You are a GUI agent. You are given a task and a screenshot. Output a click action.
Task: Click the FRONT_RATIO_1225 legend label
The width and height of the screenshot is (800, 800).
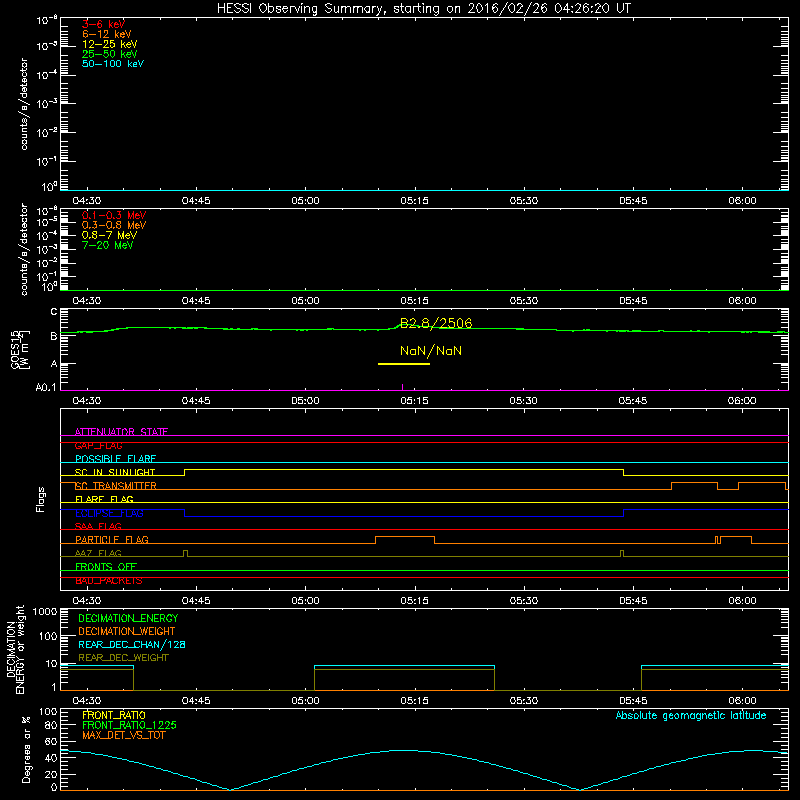pyautogui.click(x=130, y=725)
